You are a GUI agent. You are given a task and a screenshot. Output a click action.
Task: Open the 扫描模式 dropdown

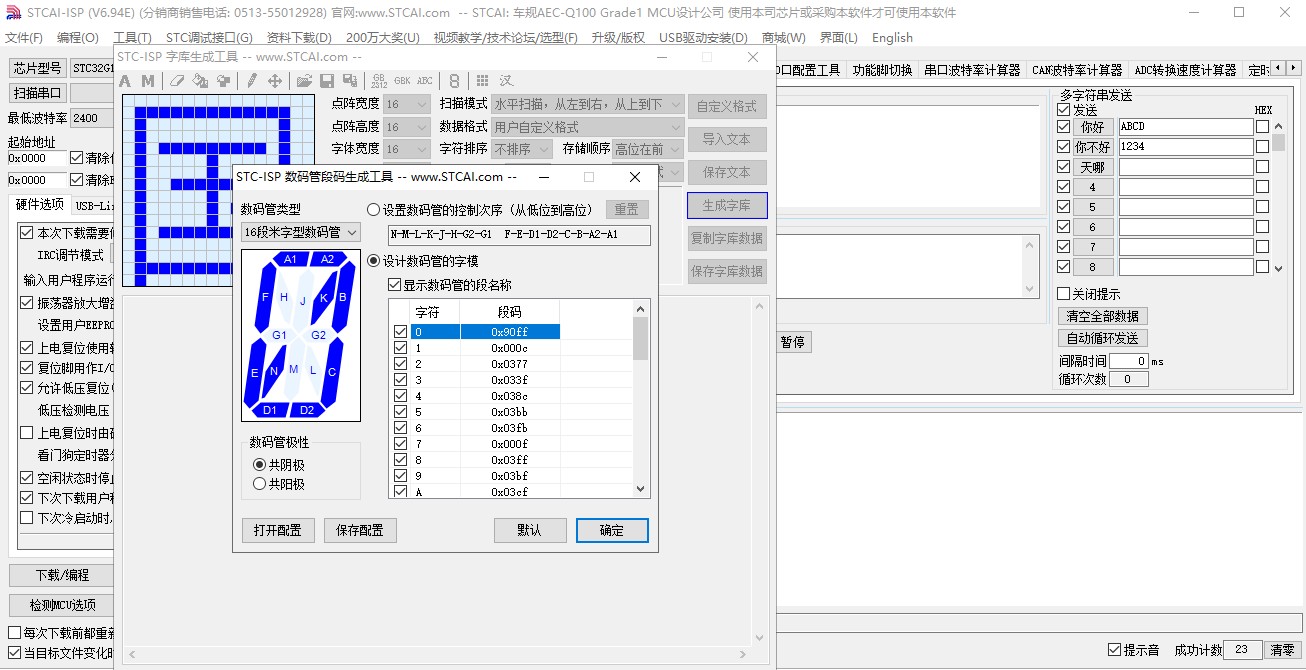point(588,104)
